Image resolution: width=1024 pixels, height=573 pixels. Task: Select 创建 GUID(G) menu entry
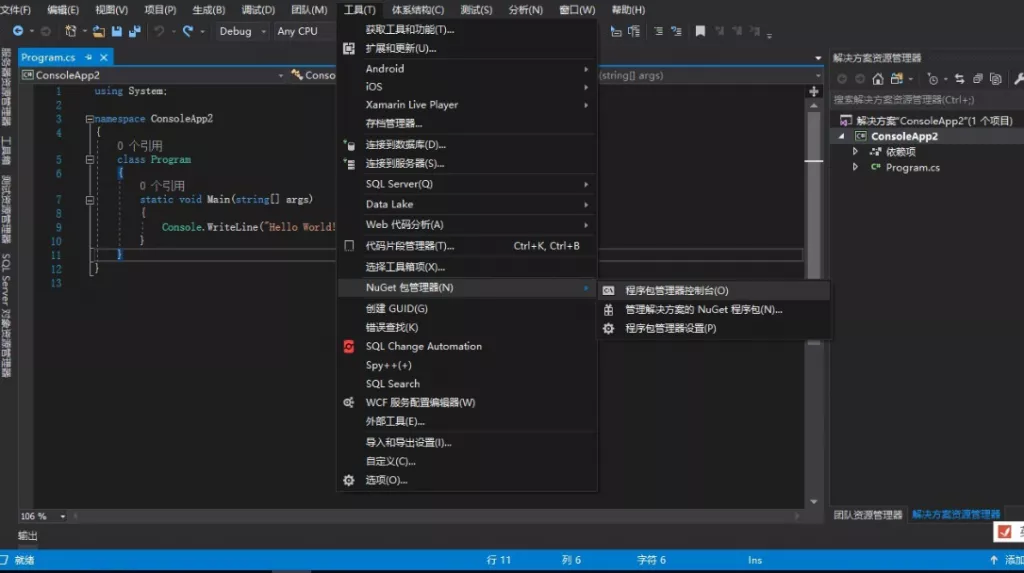(x=467, y=308)
